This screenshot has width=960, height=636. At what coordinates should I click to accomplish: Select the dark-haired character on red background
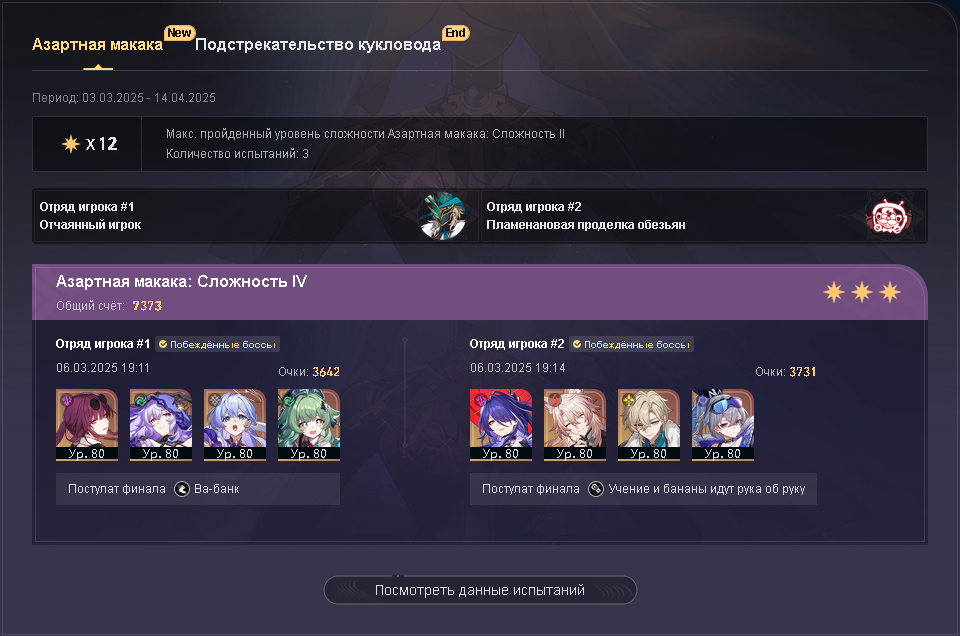coord(501,425)
